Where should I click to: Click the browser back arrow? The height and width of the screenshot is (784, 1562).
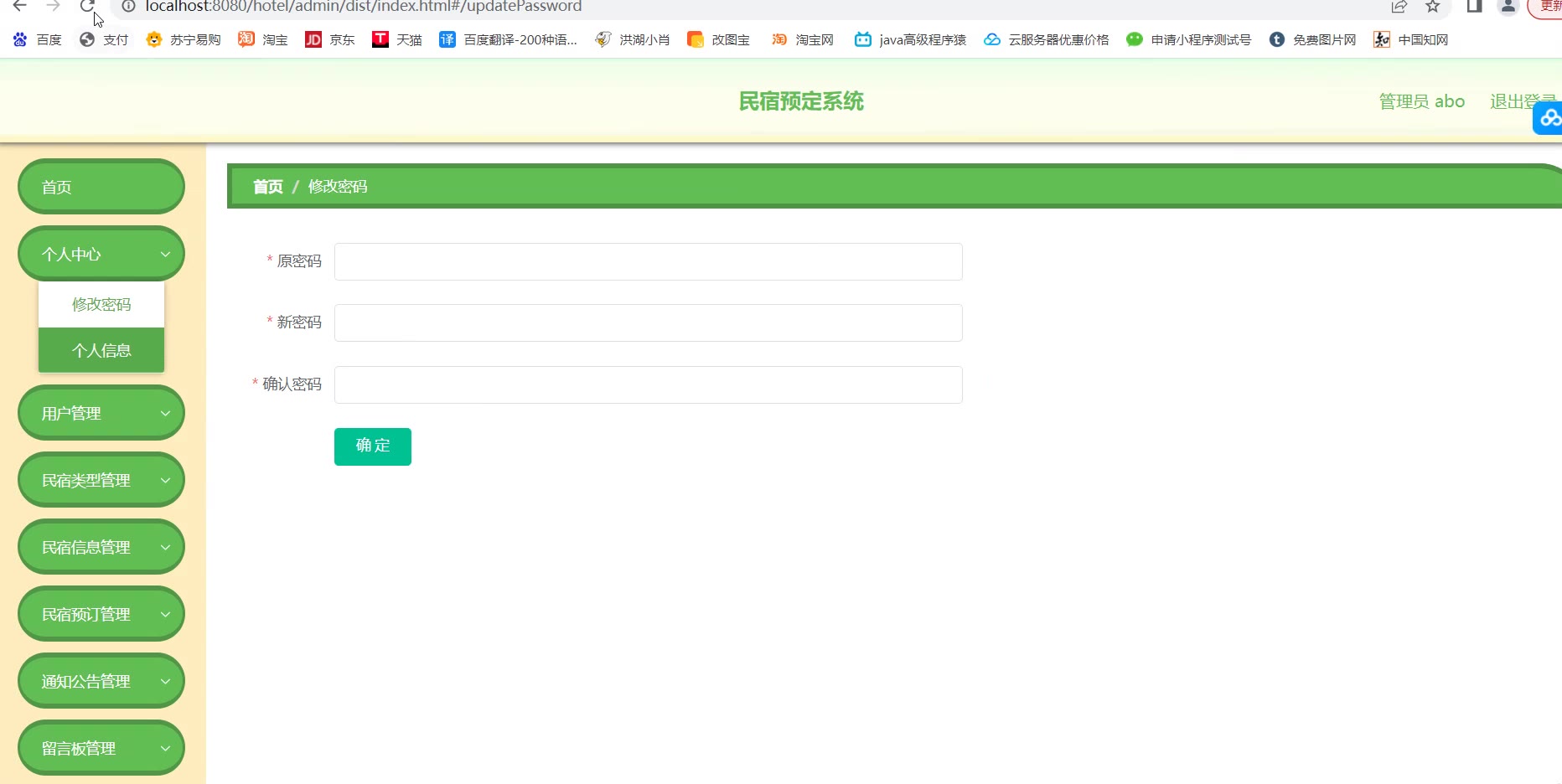20,6
